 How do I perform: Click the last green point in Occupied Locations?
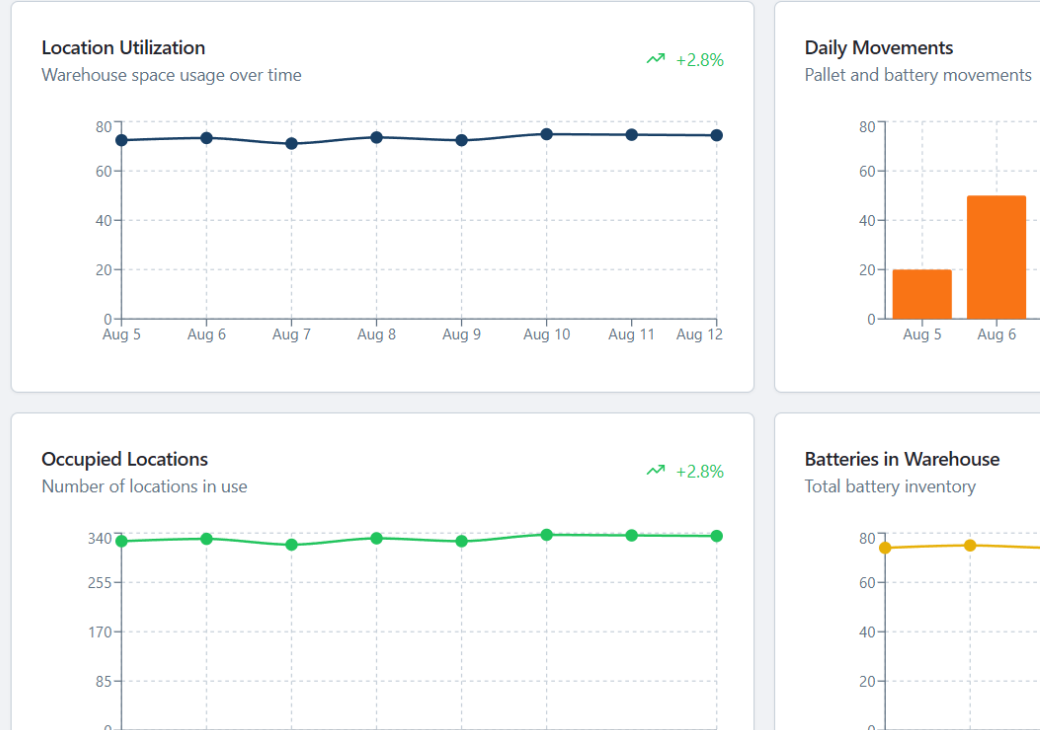(x=717, y=536)
